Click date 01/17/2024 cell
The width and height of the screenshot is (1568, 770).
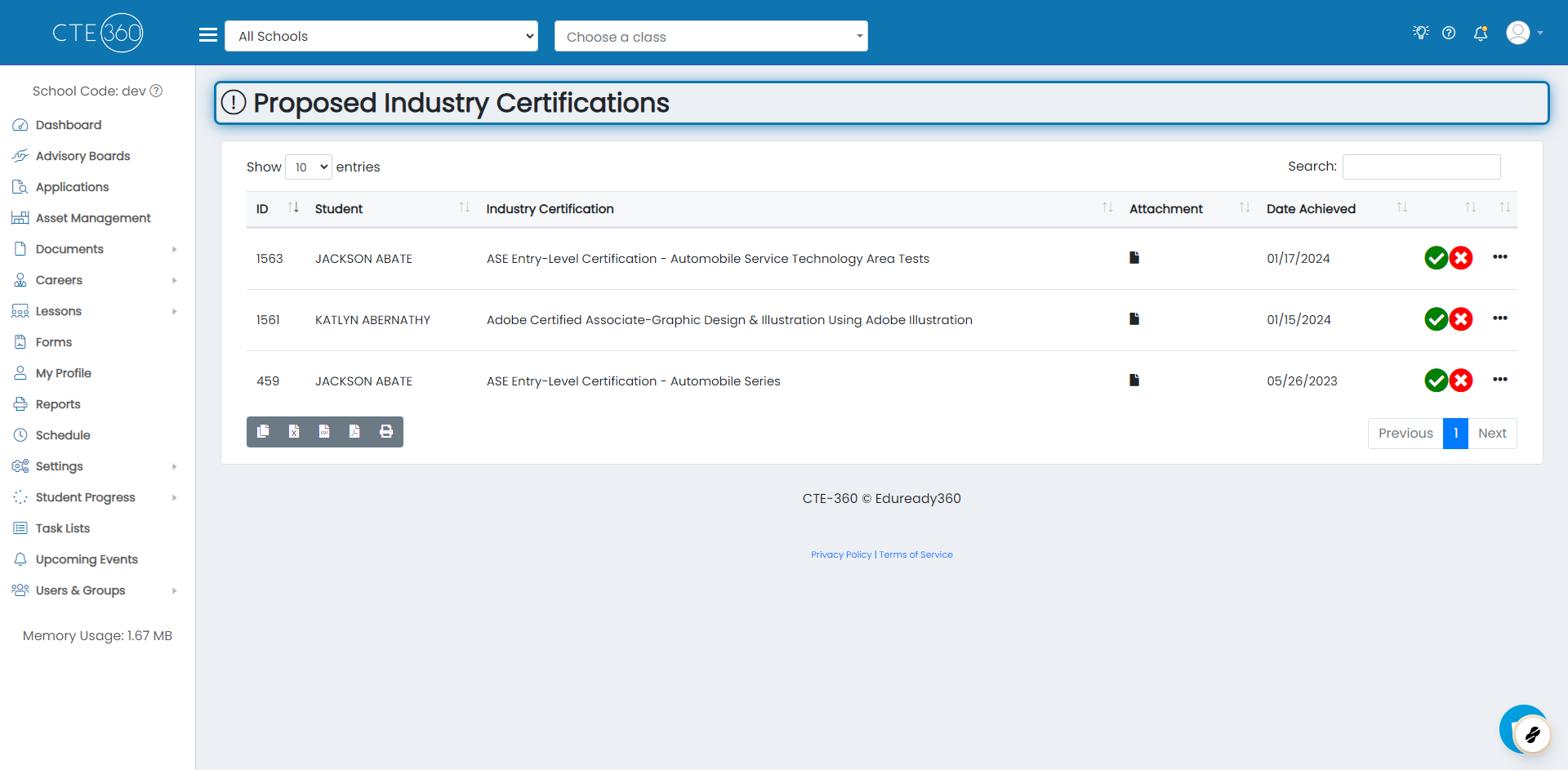pos(1298,258)
